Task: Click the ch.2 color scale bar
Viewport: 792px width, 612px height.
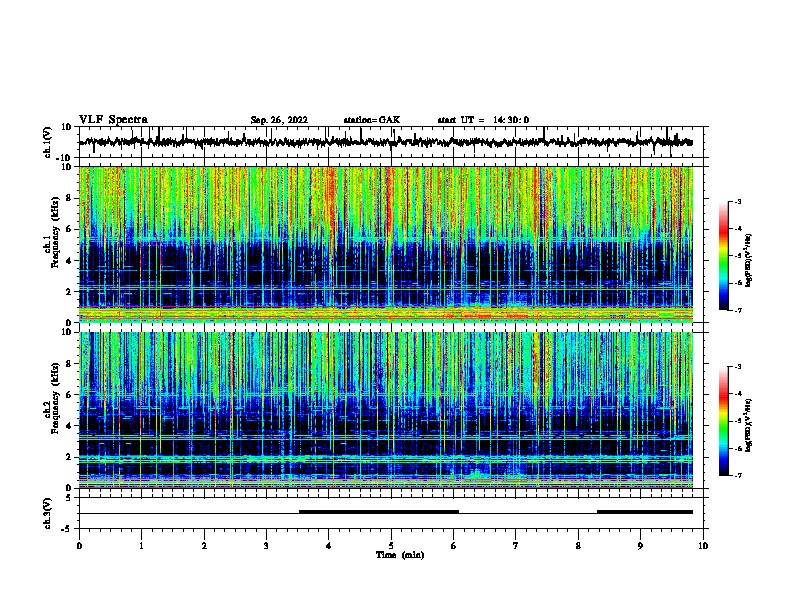Action: pyautogui.click(x=724, y=421)
